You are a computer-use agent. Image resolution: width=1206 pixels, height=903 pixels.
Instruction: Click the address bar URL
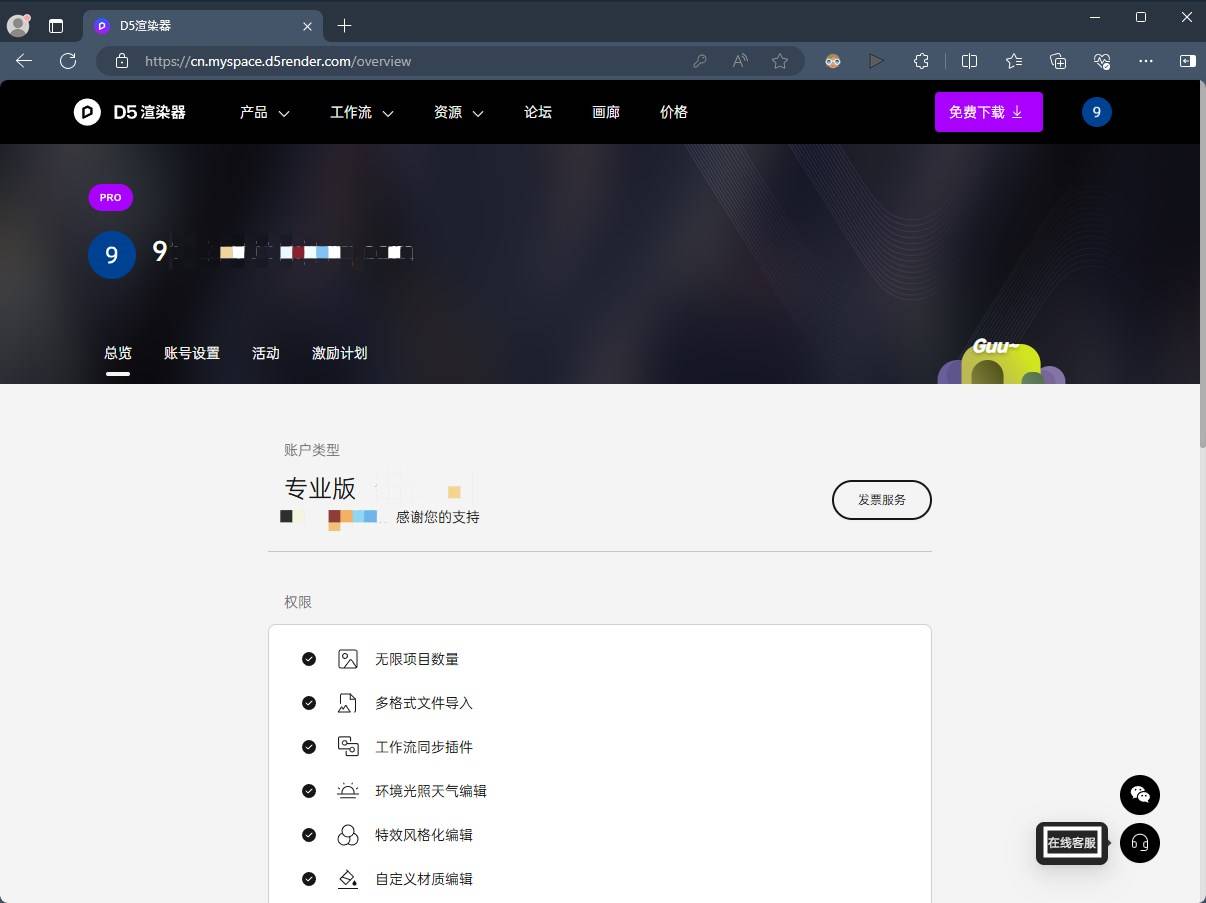point(278,61)
